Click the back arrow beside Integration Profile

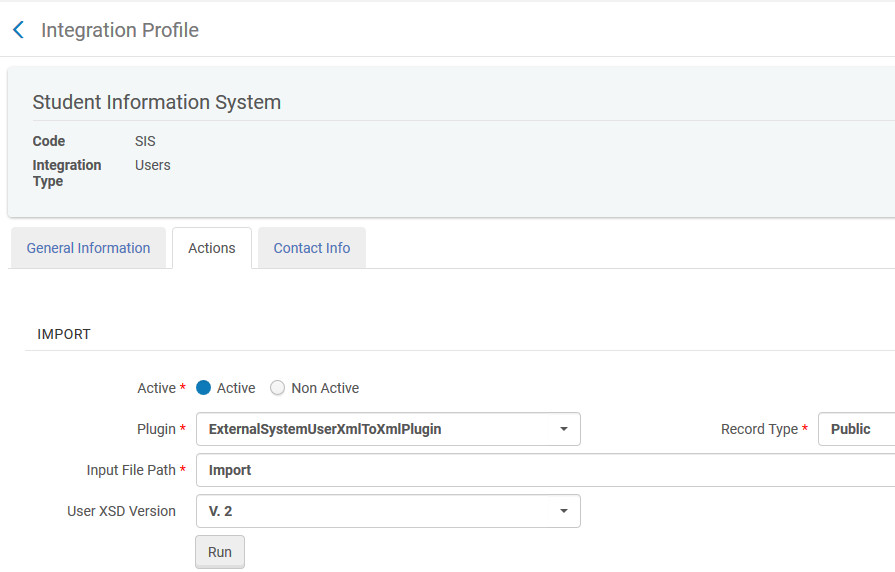point(18,30)
